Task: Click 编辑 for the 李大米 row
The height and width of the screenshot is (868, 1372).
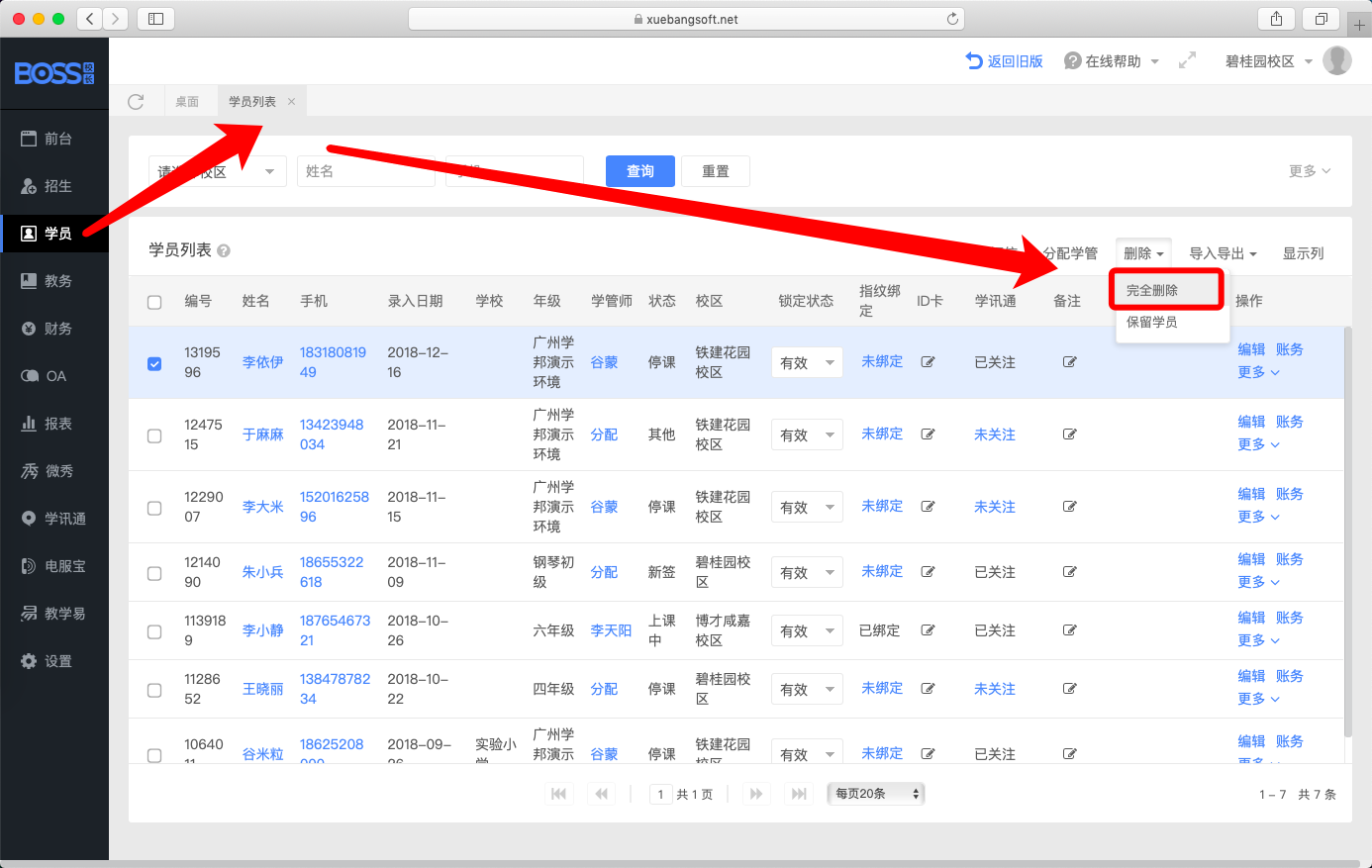Action: tap(1251, 494)
